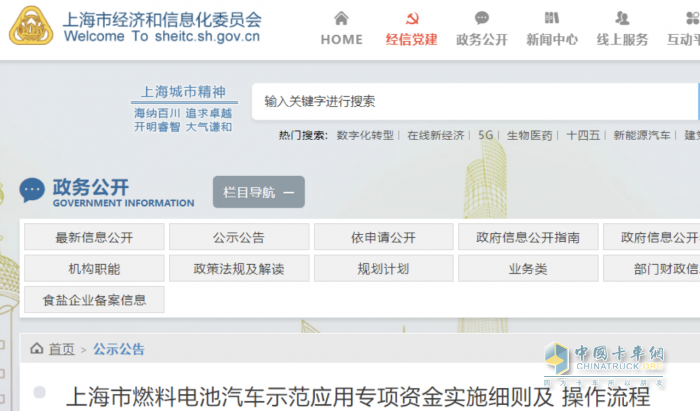
Task: Open 食盐企业备案信息
Action: tap(94, 300)
